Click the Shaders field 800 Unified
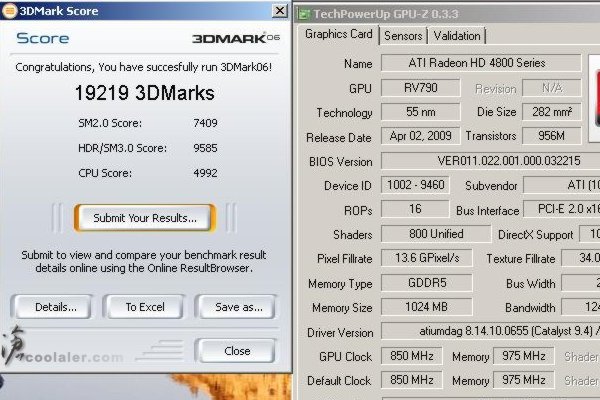This screenshot has width=600, height=400. click(x=436, y=234)
